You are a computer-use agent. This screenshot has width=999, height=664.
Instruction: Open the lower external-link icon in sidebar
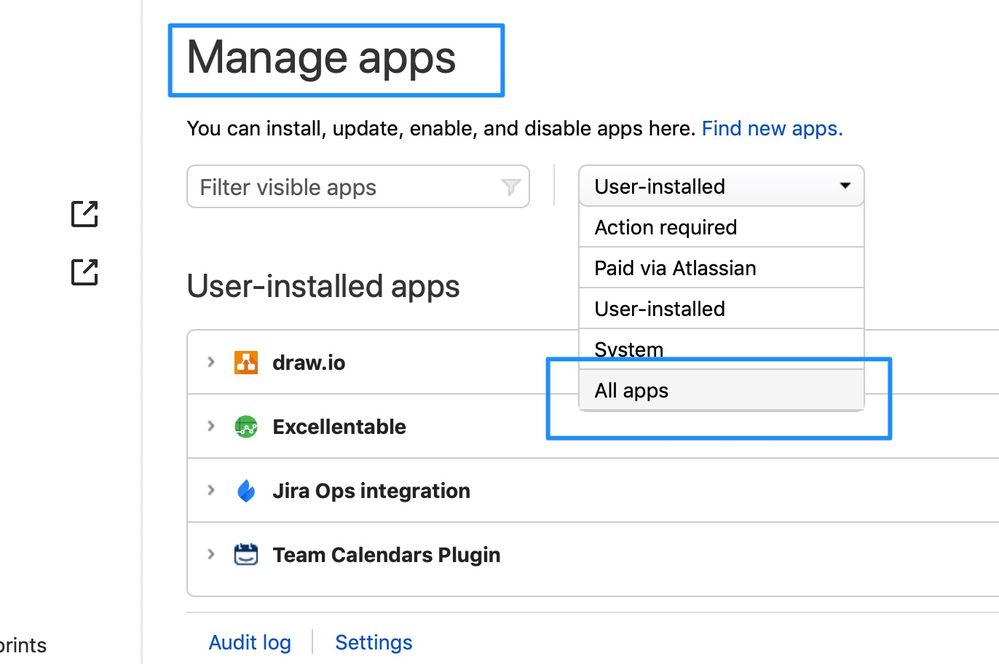[84, 272]
